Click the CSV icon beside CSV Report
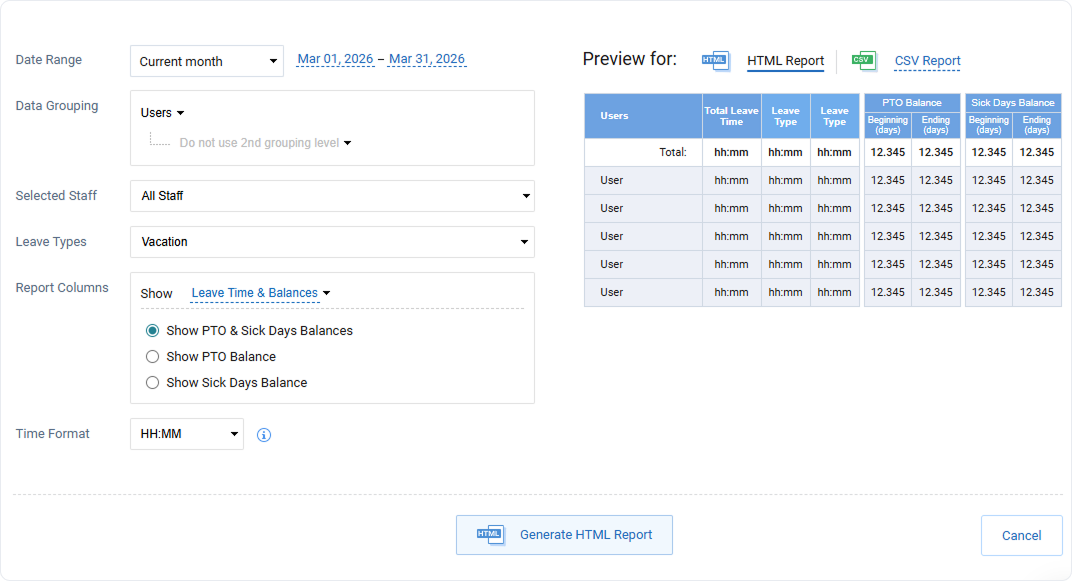Viewport: 1072px width, 581px height. (863, 60)
